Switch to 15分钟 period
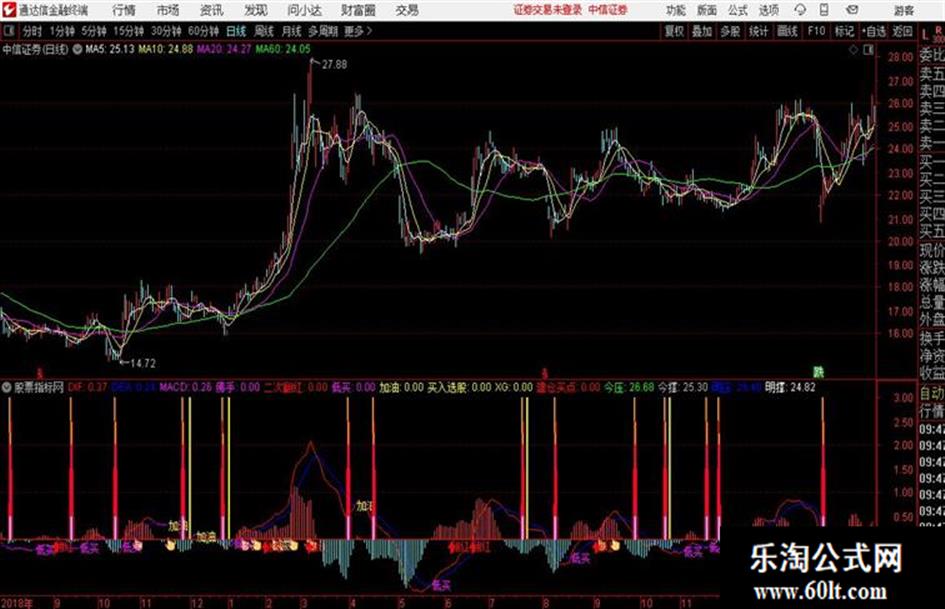The height and width of the screenshot is (609, 945). tap(129, 31)
